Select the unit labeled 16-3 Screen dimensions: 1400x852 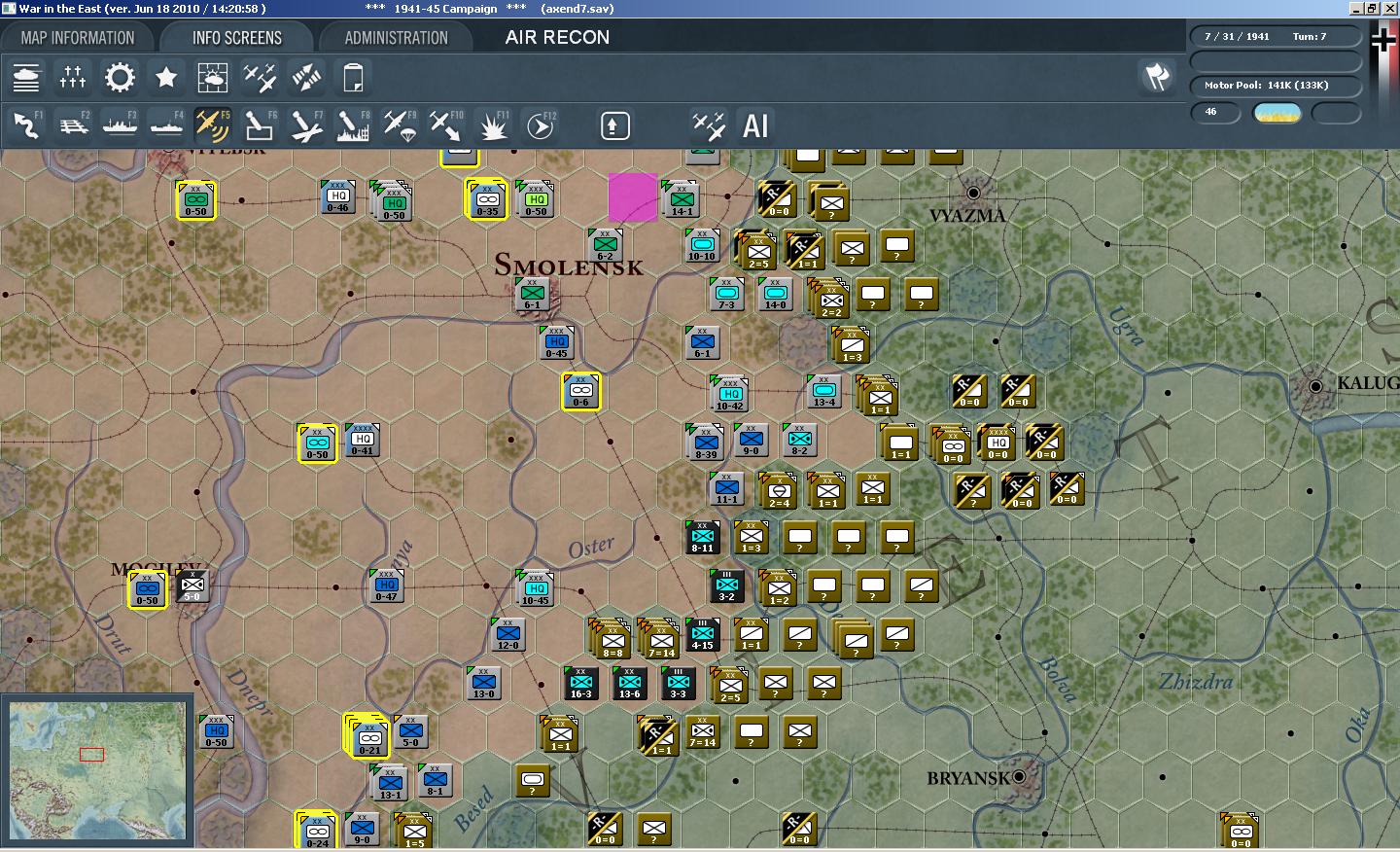point(580,683)
